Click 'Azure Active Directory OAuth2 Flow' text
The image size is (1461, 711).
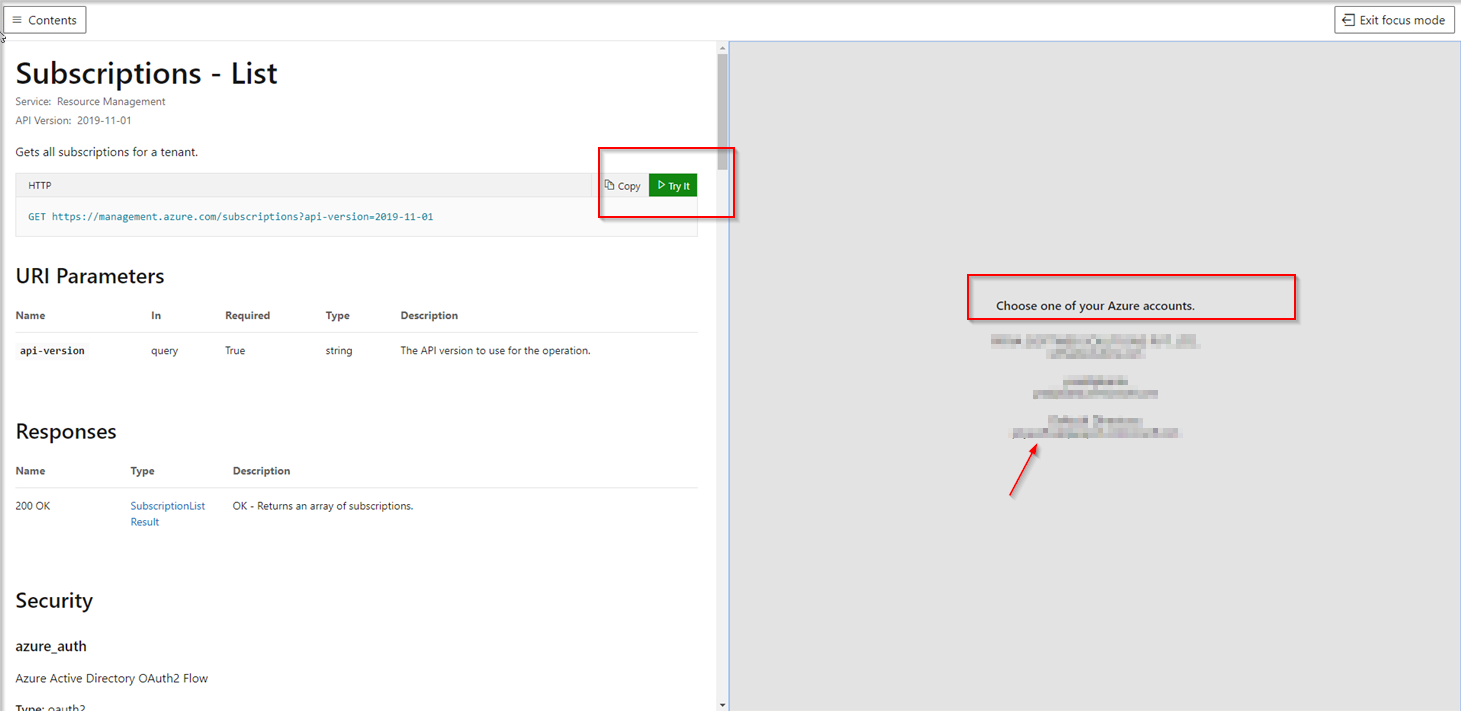112,679
